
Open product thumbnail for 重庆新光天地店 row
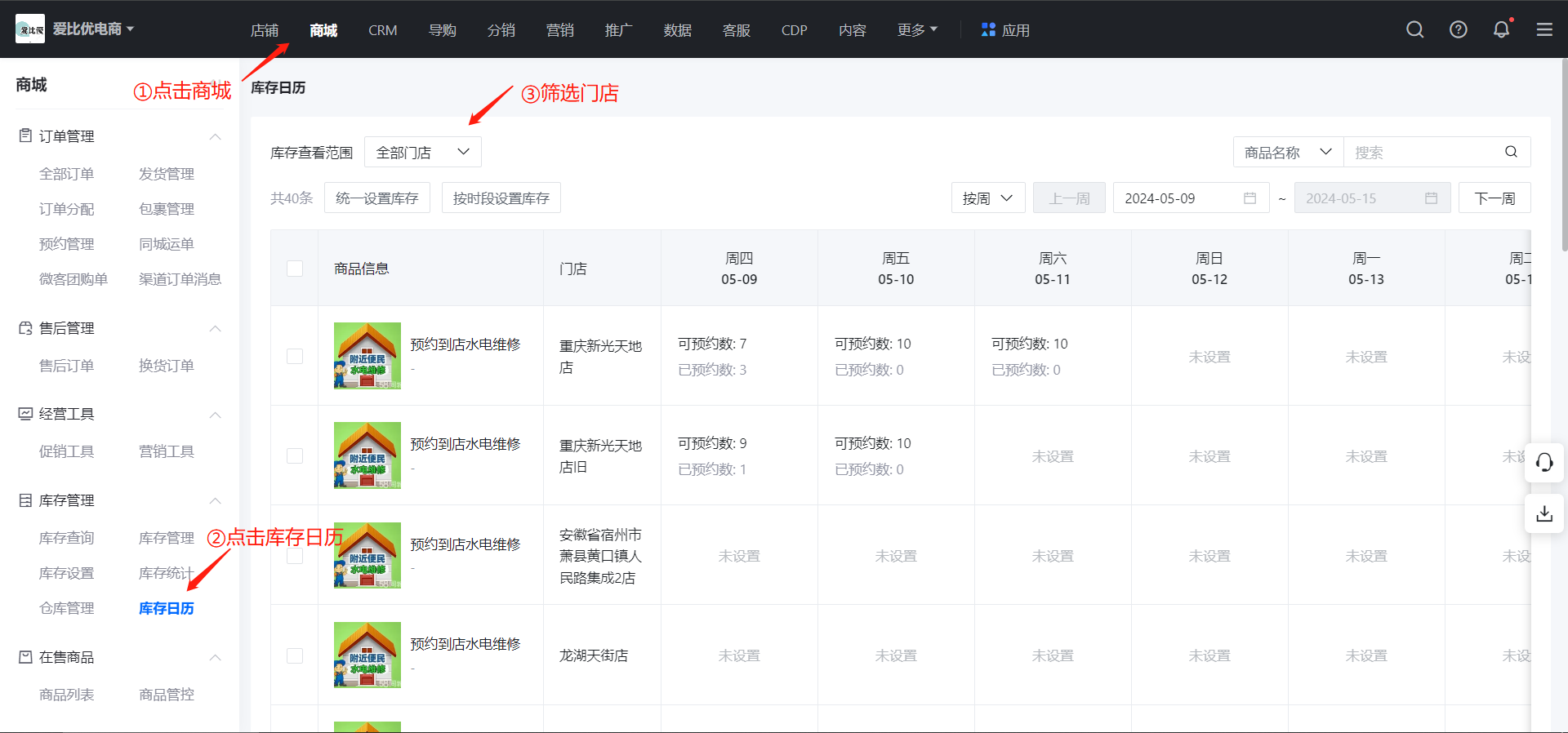367,355
